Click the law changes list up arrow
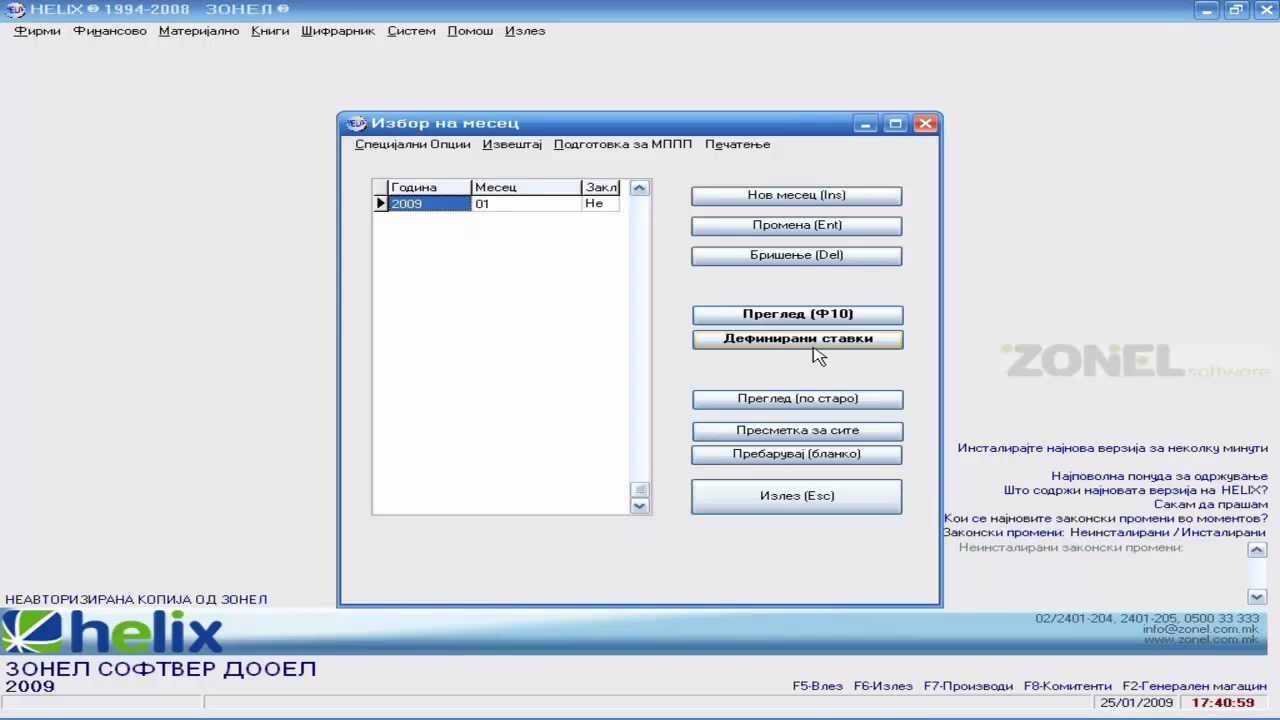The image size is (1280, 720). (x=1257, y=550)
